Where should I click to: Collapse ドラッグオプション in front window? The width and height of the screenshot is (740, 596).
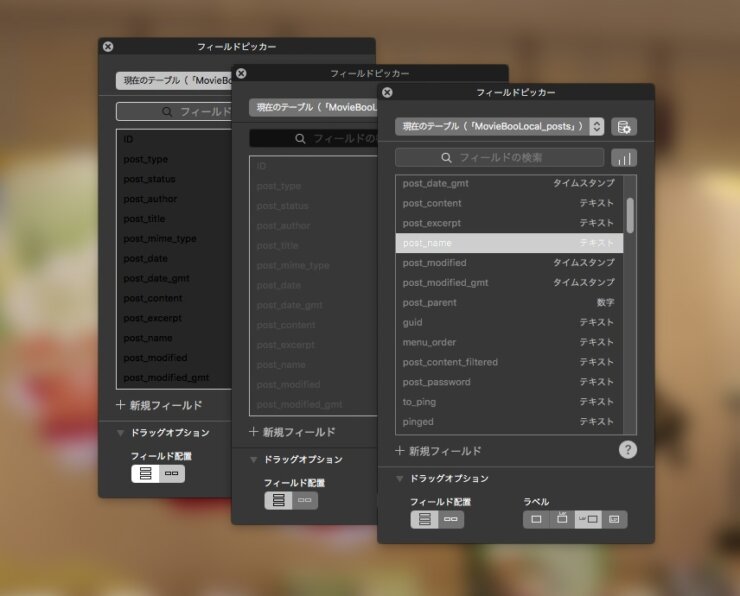400,479
